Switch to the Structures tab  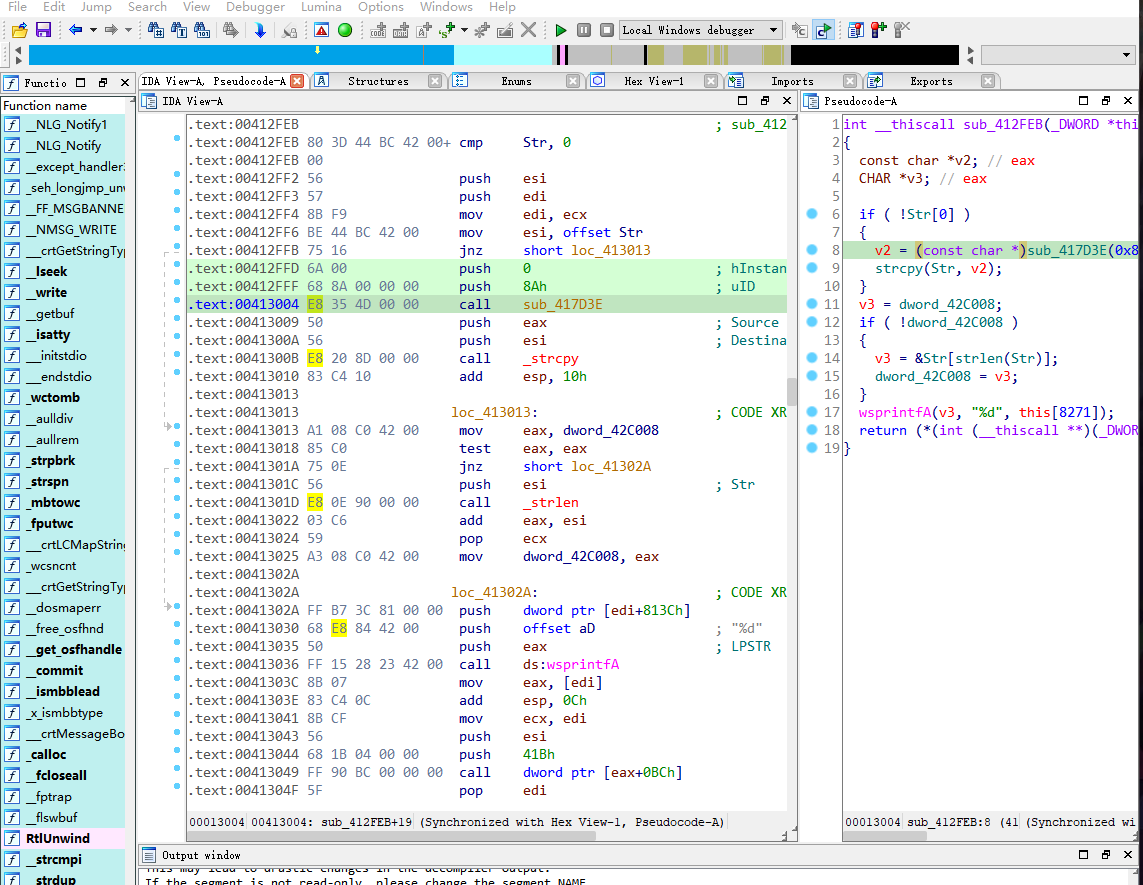378,81
